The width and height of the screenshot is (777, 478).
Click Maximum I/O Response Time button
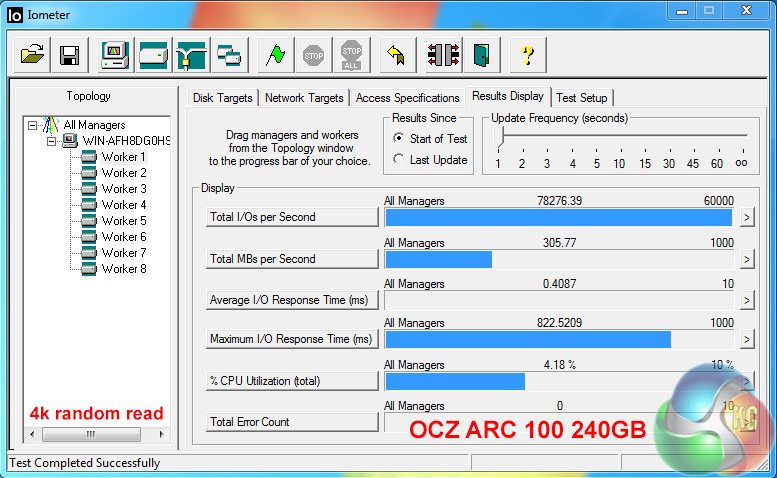(x=292, y=339)
